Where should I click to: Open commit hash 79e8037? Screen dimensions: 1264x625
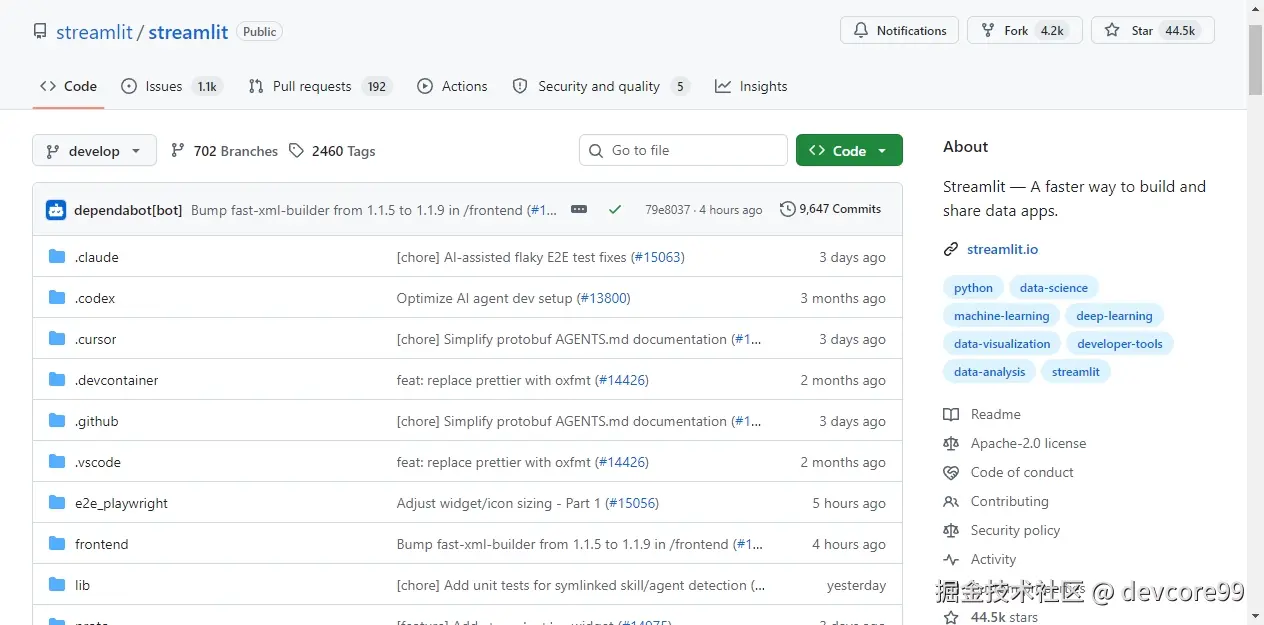[667, 210]
